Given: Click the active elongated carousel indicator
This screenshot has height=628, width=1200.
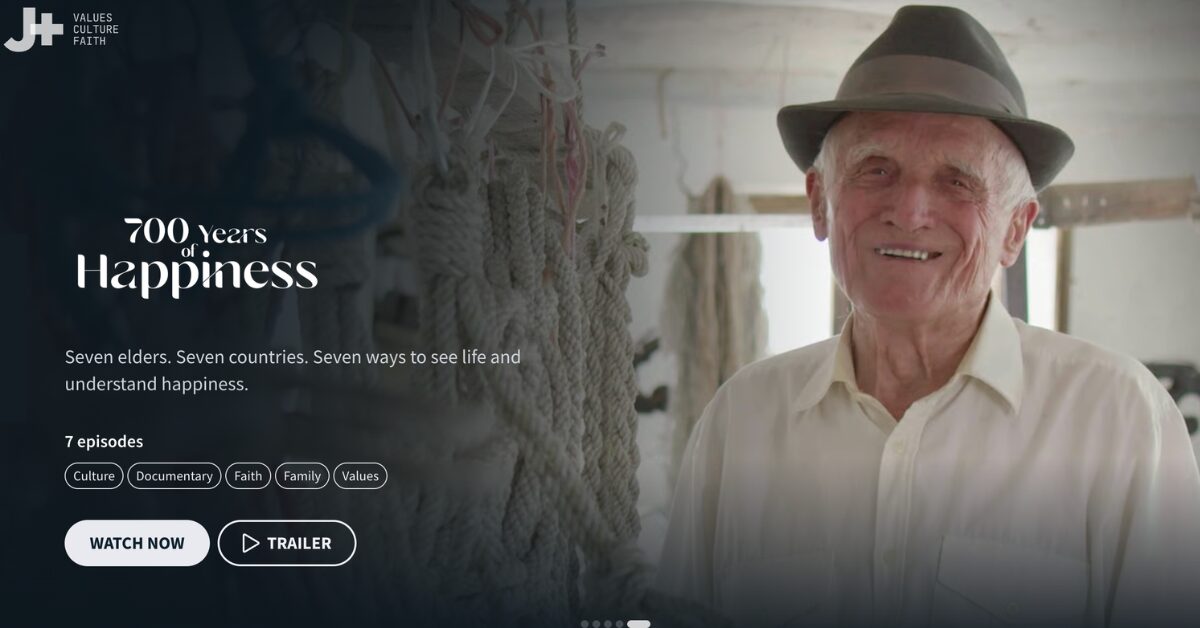Looking at the screenshot, I should click(x=638, y=624).
